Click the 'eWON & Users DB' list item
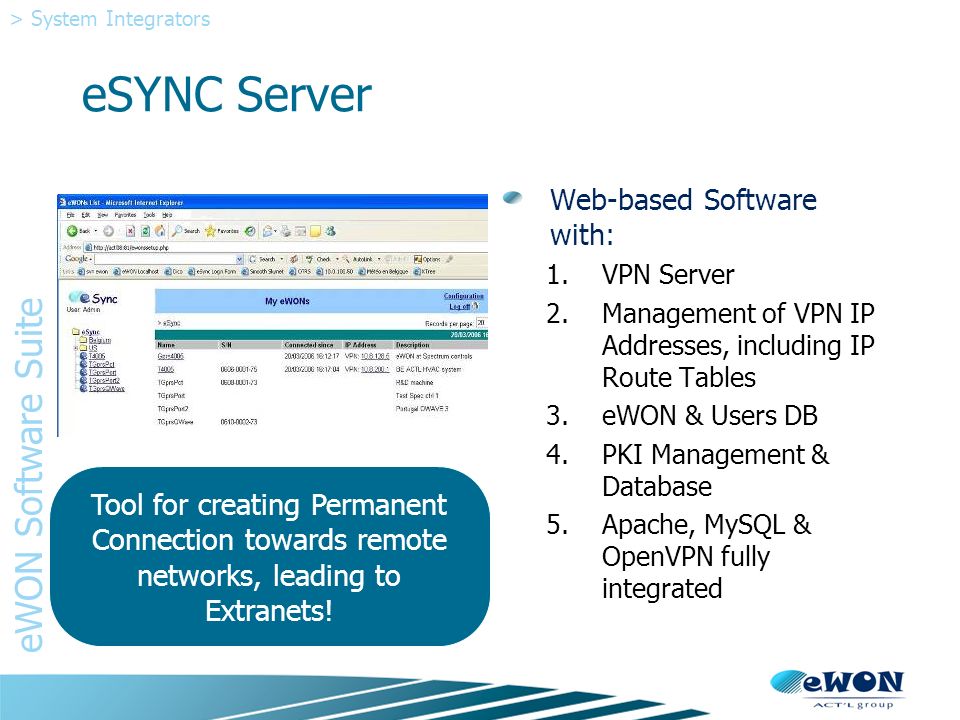960x720 pixels. (x=710, y=415)
